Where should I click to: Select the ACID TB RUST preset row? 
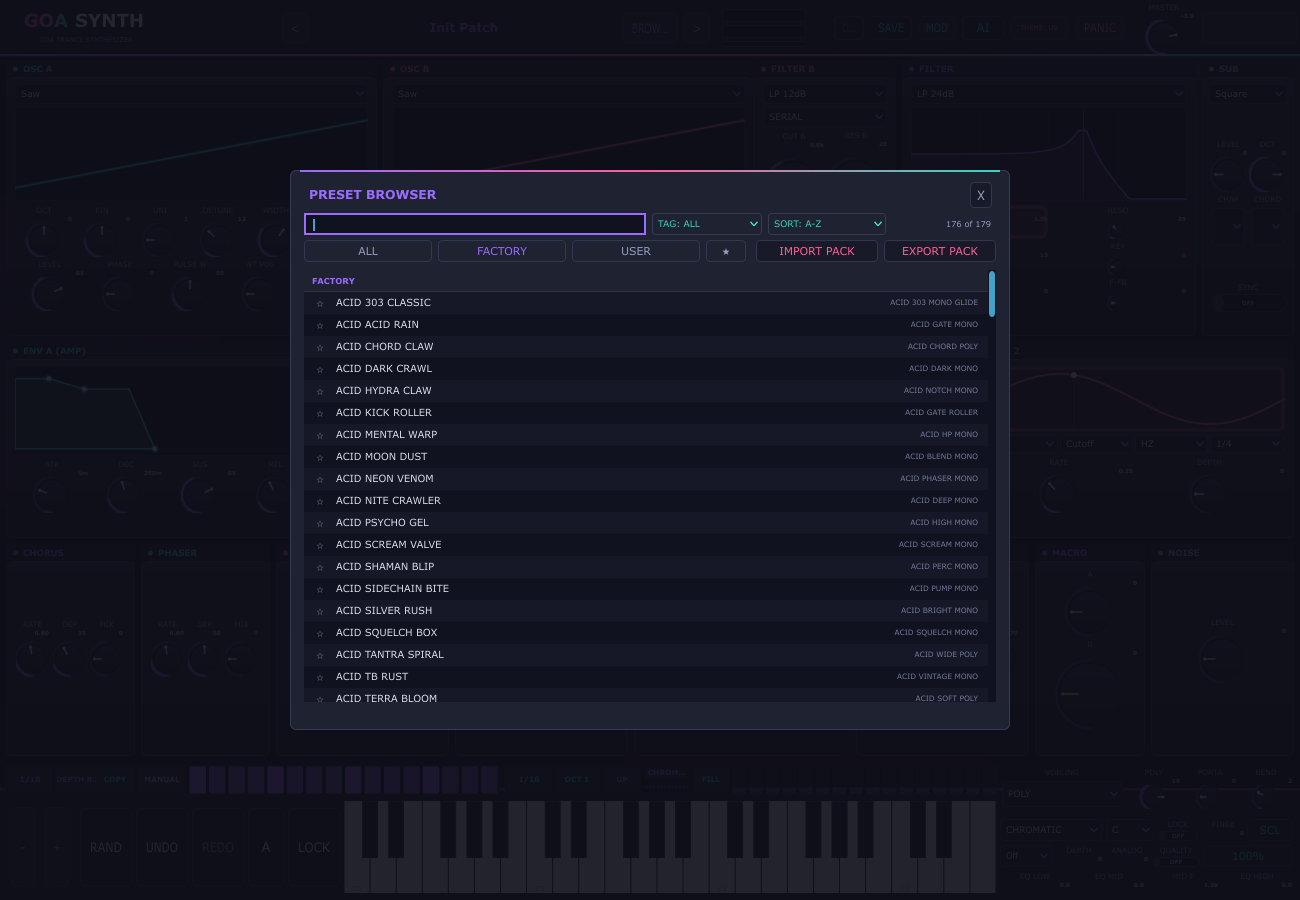coord(646,677)
